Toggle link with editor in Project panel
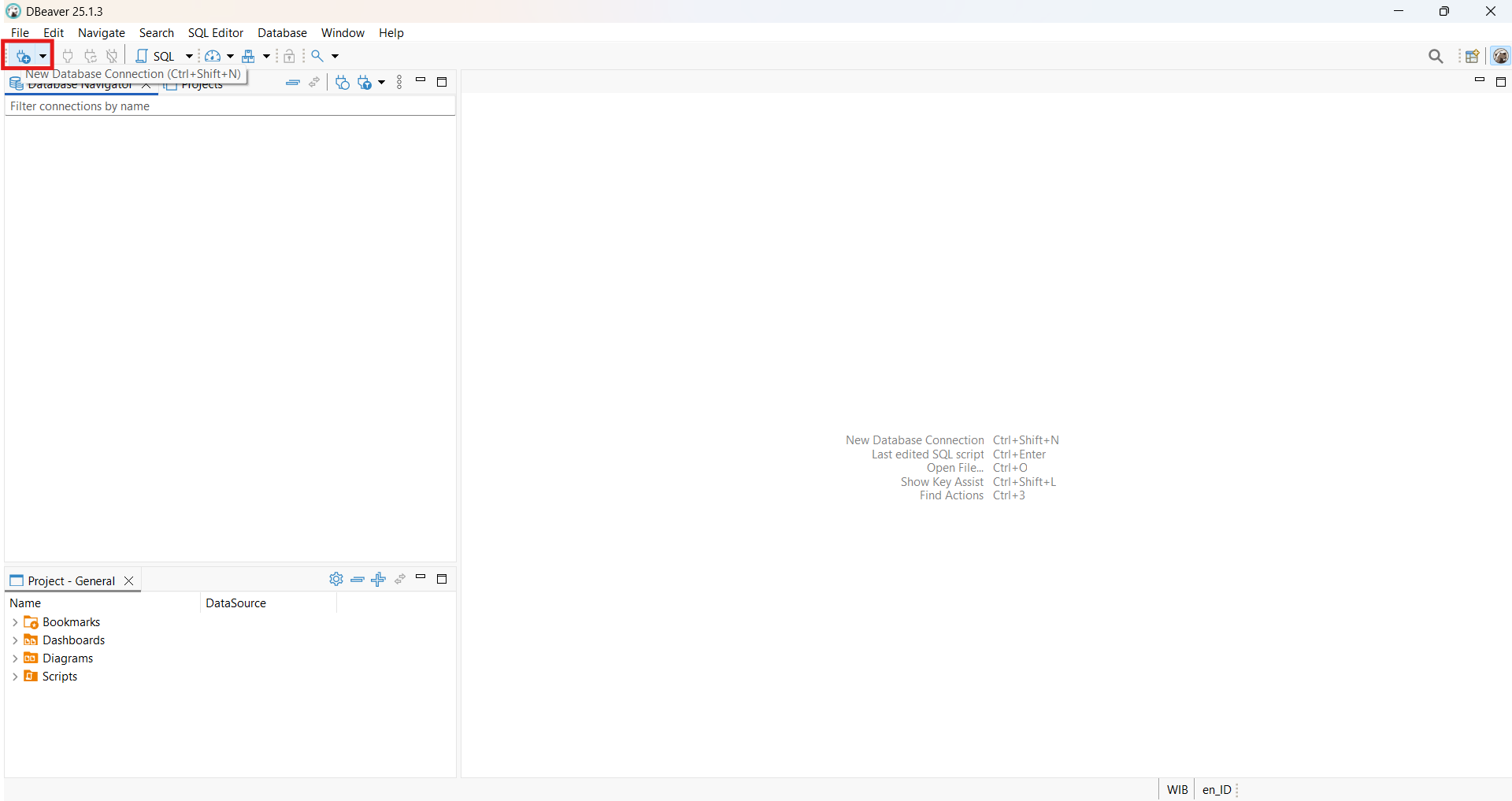The height and width of the screenshot is (801, 1512). tap(400, 580)
